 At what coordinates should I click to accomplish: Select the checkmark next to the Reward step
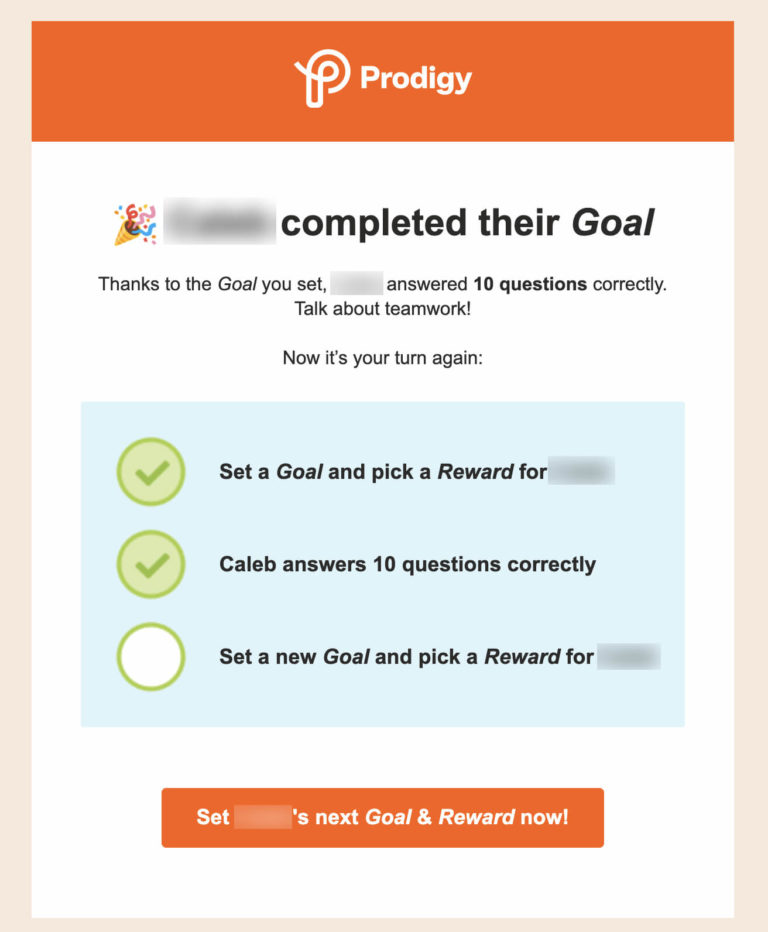pyautogui.click(x=150, y=470)
